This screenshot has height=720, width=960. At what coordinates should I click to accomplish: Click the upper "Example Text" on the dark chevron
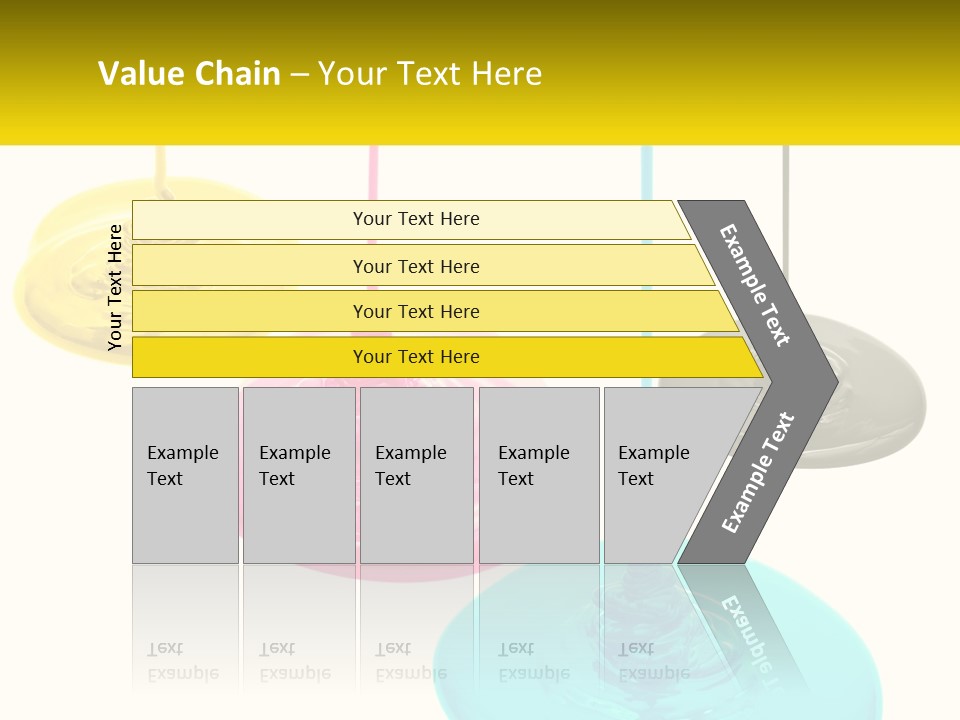(756, 285)
